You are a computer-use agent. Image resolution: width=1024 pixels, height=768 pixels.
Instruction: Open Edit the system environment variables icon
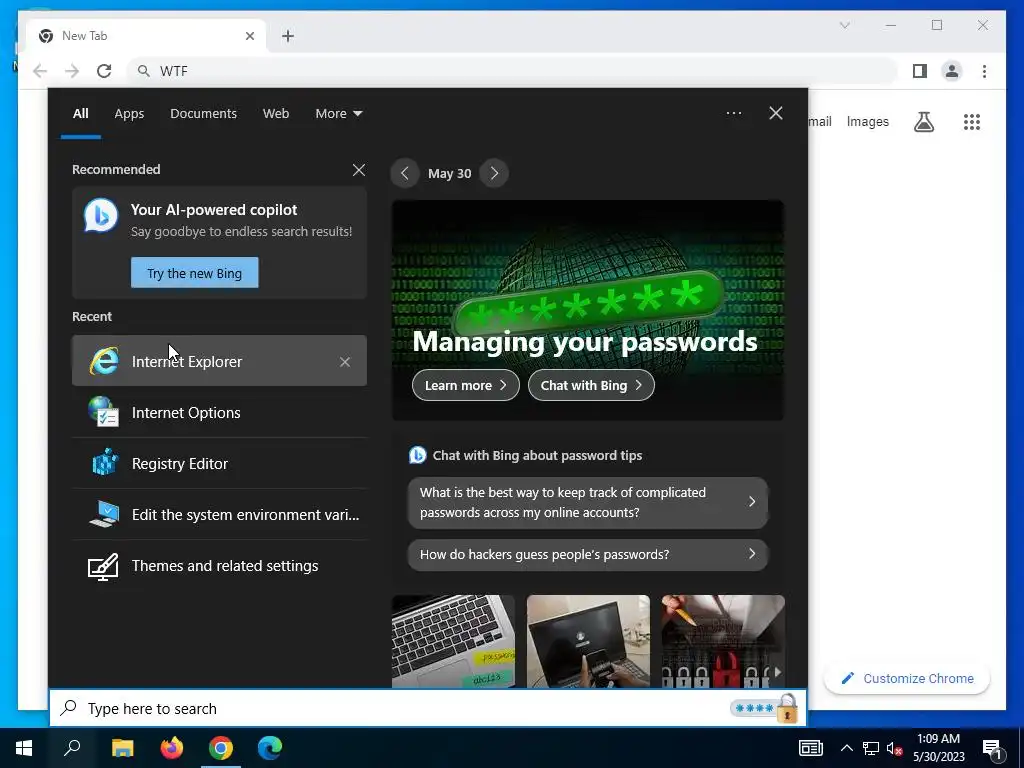click(x=104, y=514)
